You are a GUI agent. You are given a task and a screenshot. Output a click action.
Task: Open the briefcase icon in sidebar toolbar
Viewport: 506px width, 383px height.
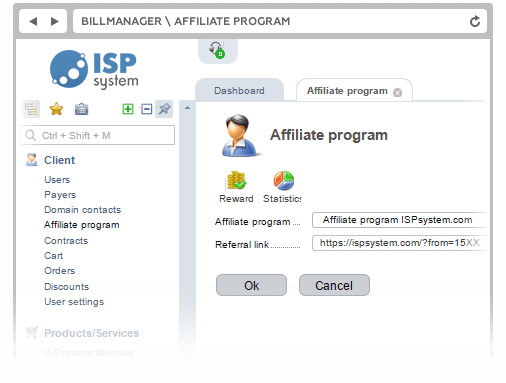81,109
